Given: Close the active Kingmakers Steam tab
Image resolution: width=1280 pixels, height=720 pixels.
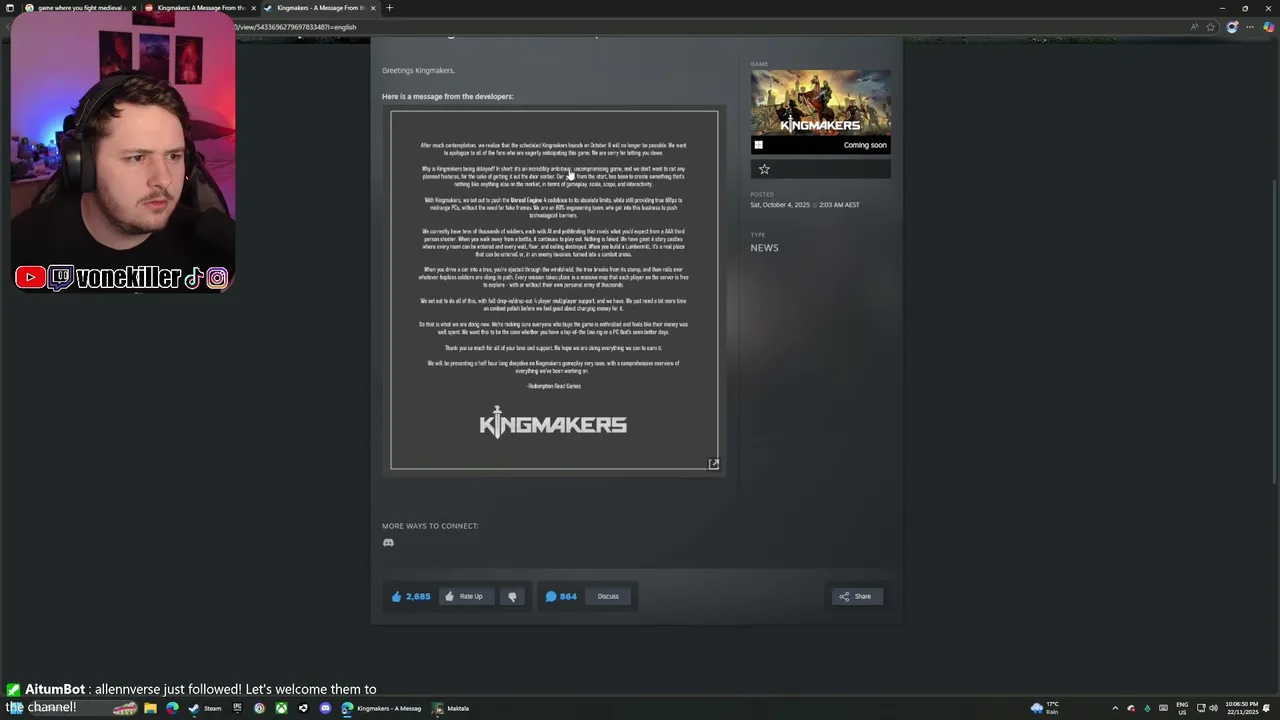Looking at the screenshot, I should [373, 8].
